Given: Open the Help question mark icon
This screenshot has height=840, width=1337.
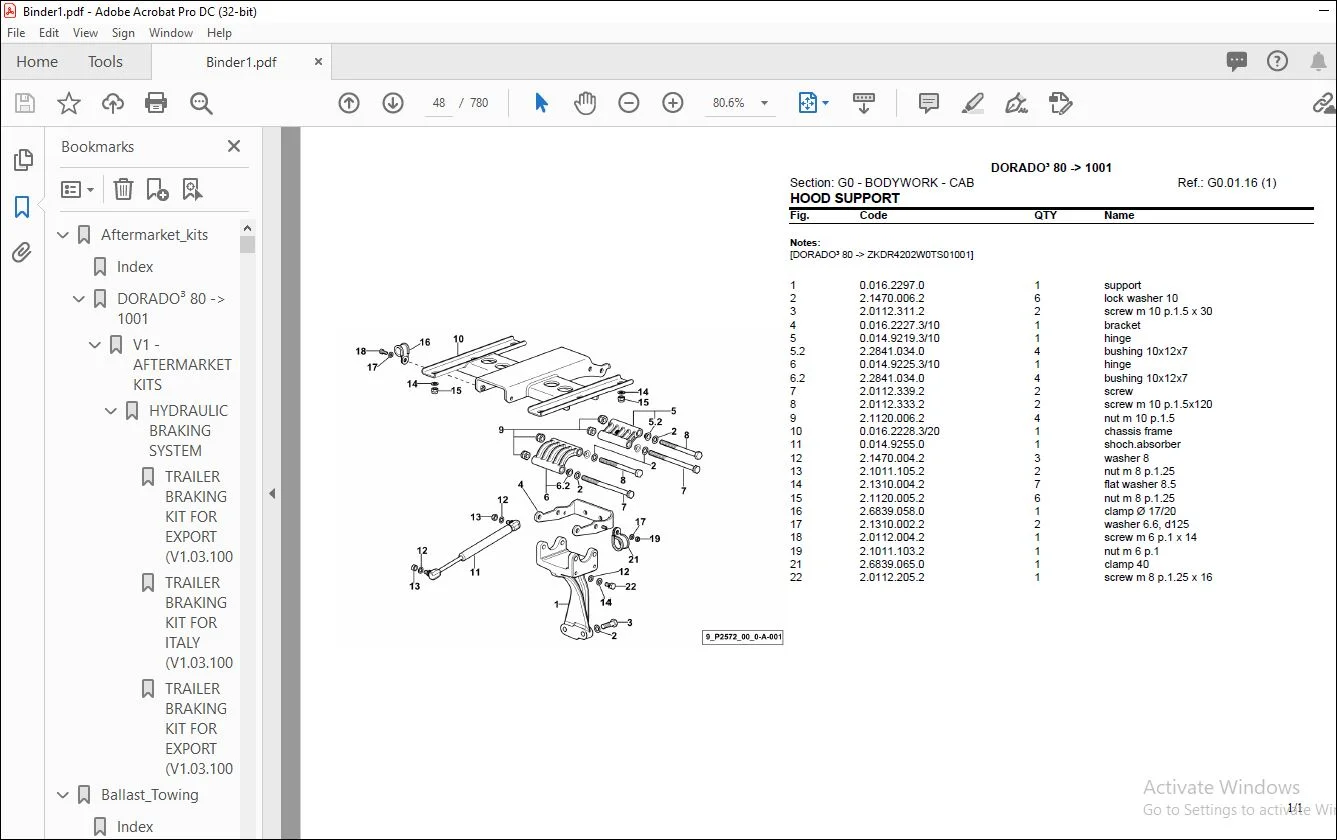Looking at the screenshot, I should 1277,62.
